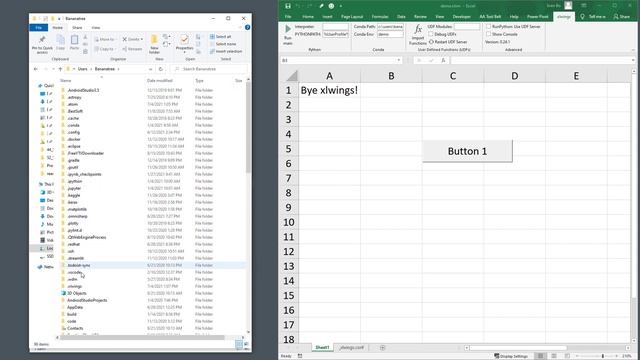Open the Explorer address bar history dropdown
This screenshot has width=640, height=360.
[x=151, y=69]
